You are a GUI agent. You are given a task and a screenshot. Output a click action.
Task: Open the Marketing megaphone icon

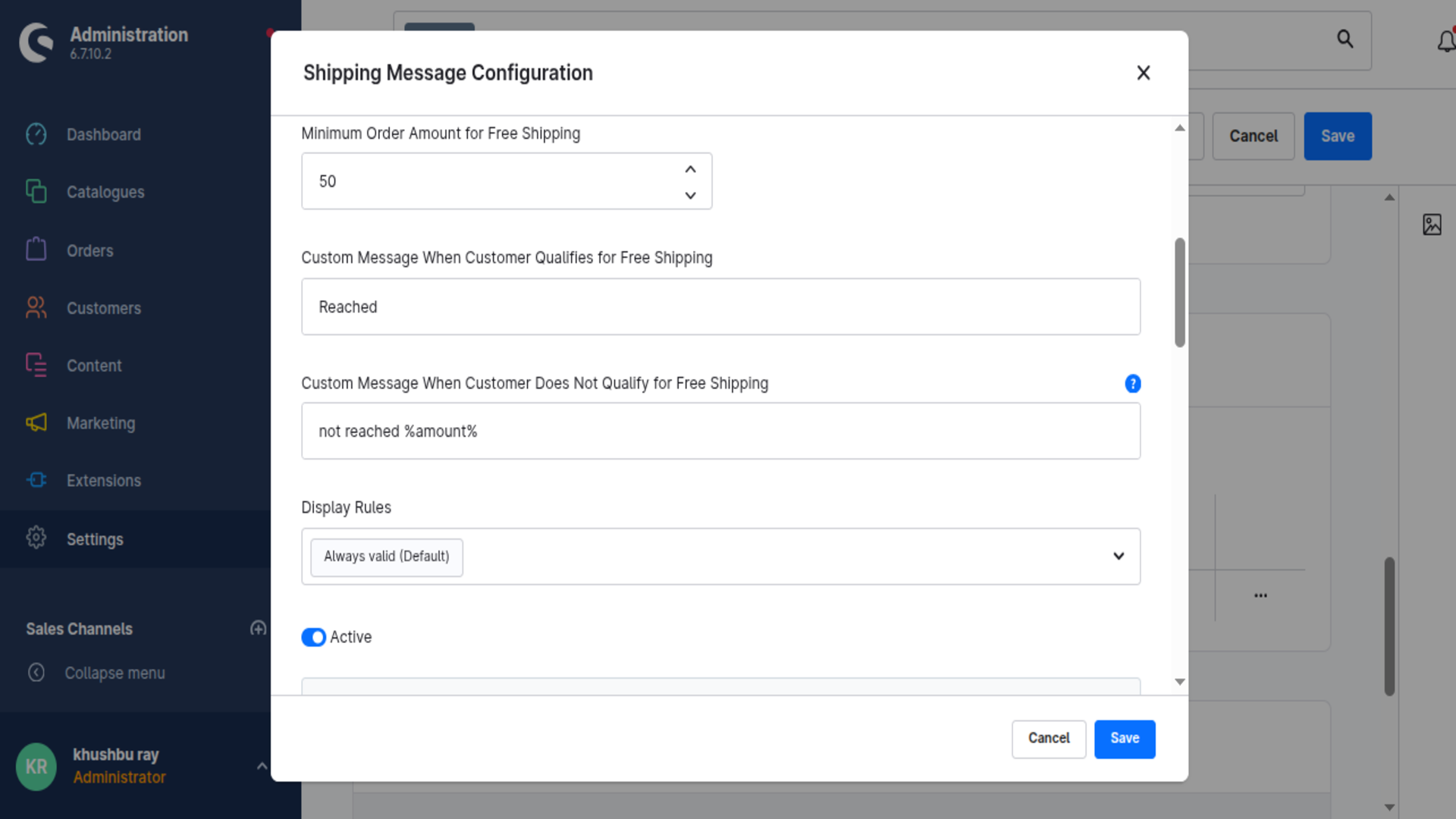point(36,422)
